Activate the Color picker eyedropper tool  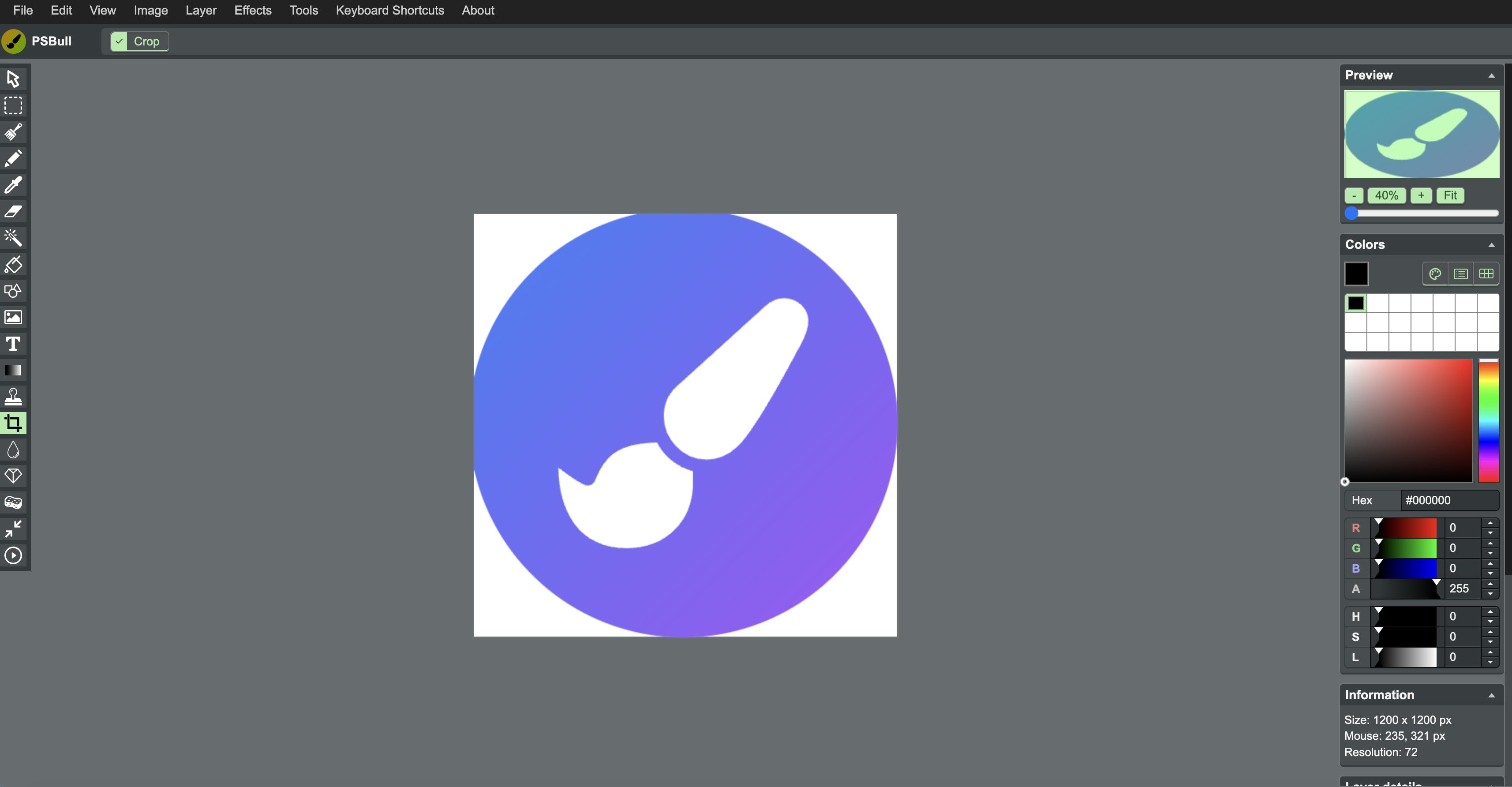[13, 185]
